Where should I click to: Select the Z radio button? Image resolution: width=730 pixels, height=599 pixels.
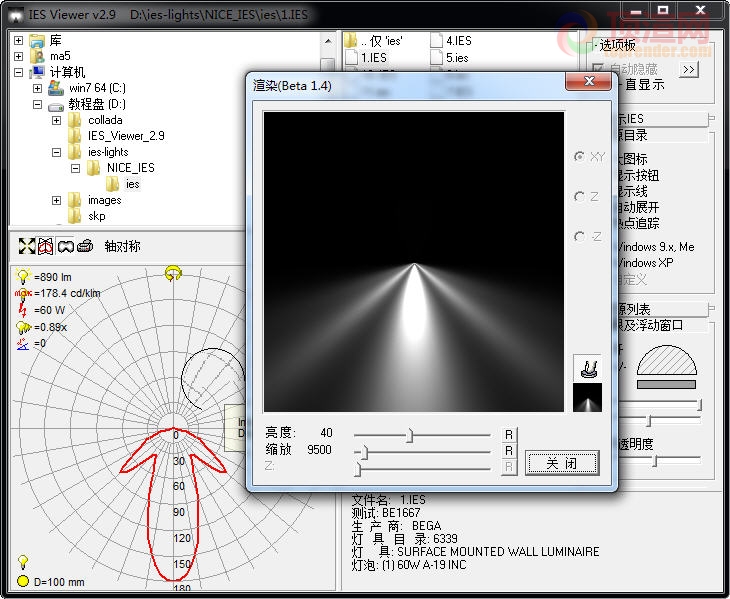(x=579, y=197)
